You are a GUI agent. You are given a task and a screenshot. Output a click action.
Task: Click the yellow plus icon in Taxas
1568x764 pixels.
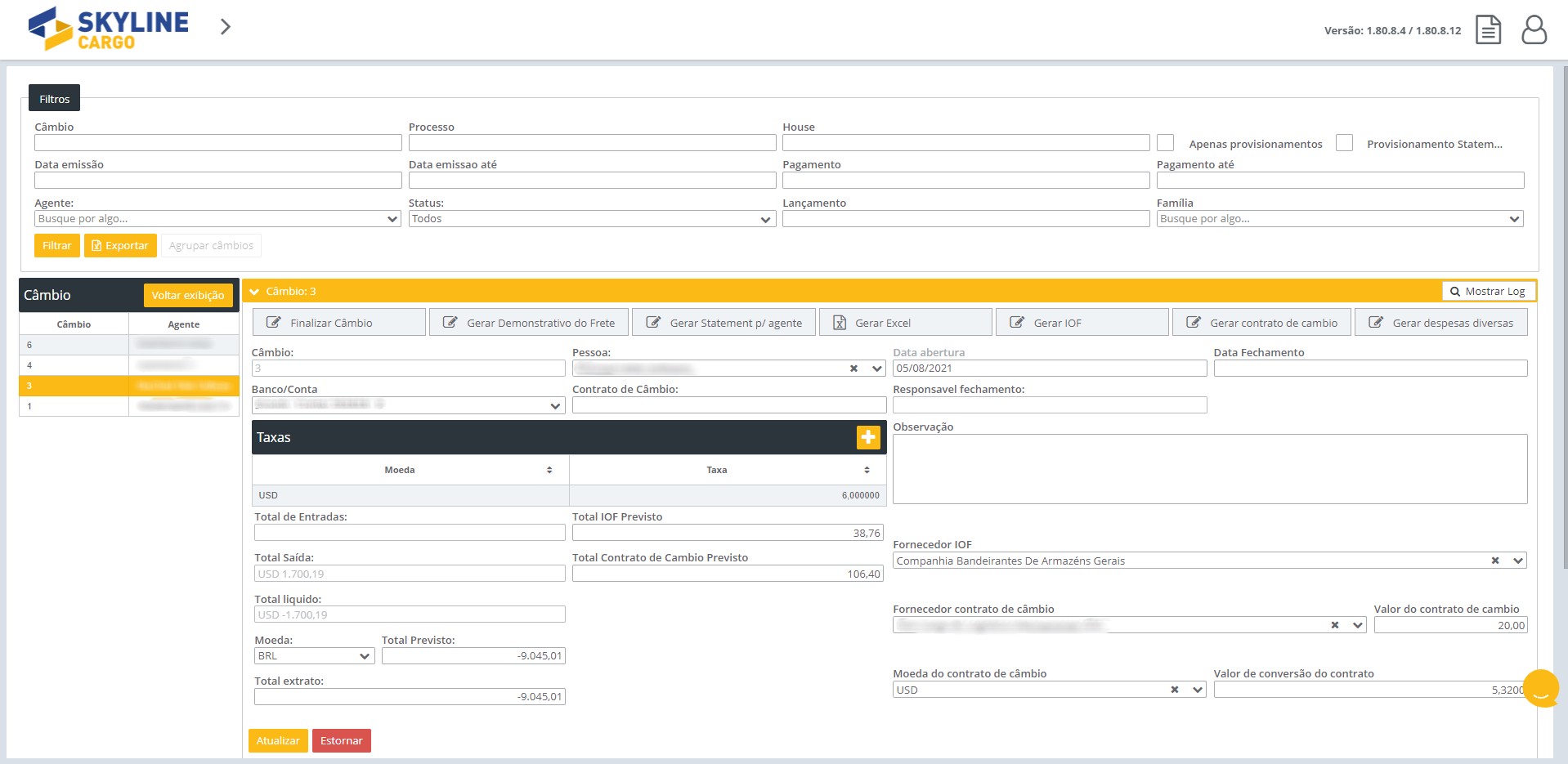867,437
